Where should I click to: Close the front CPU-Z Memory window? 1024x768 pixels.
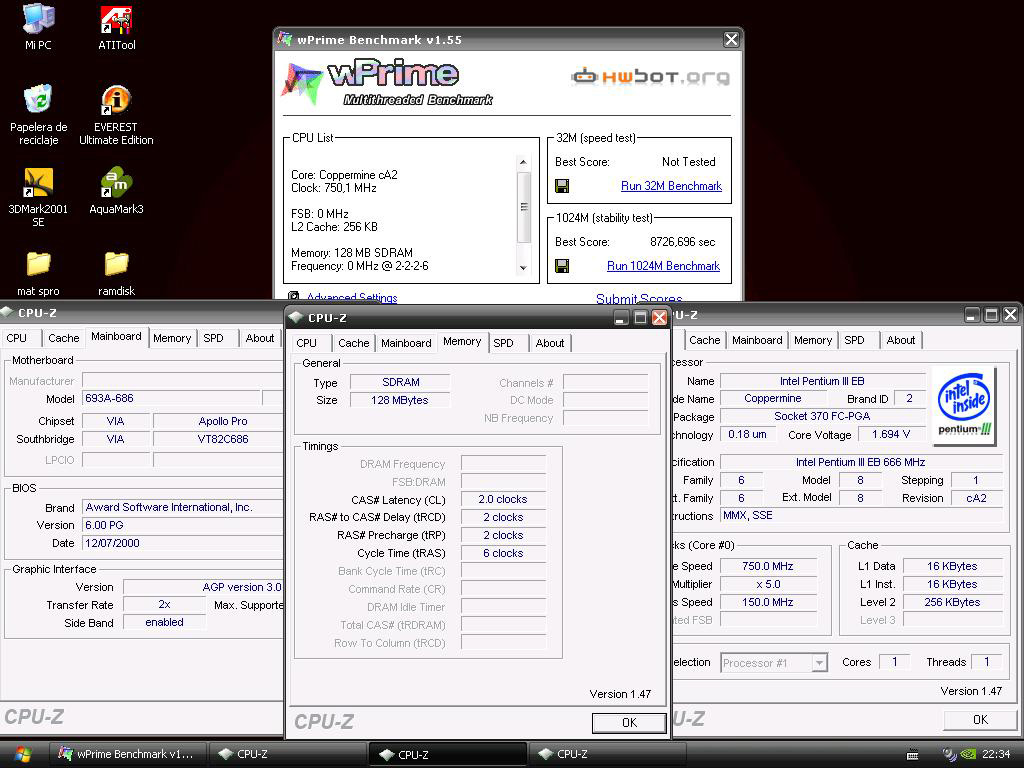point(660,317)
